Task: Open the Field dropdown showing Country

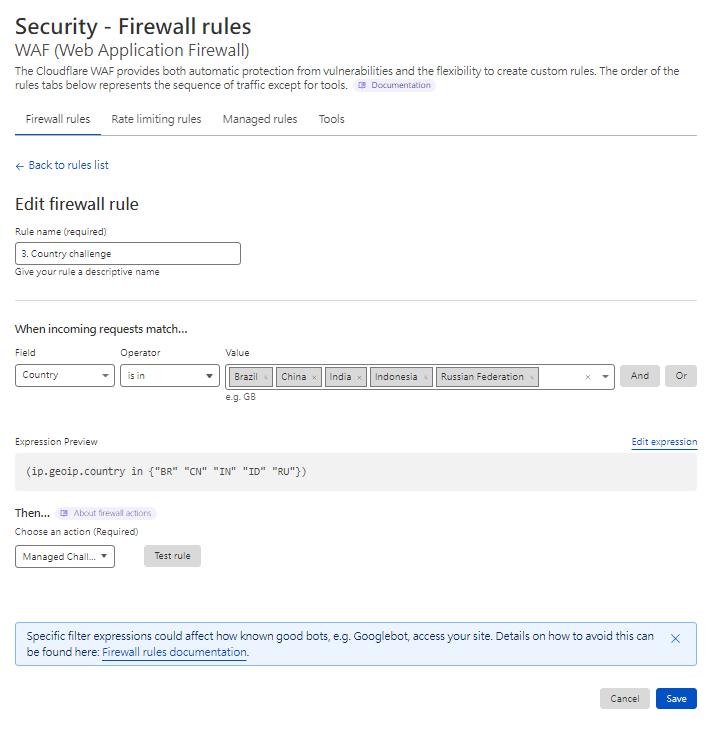Action: tap(65, 376)
